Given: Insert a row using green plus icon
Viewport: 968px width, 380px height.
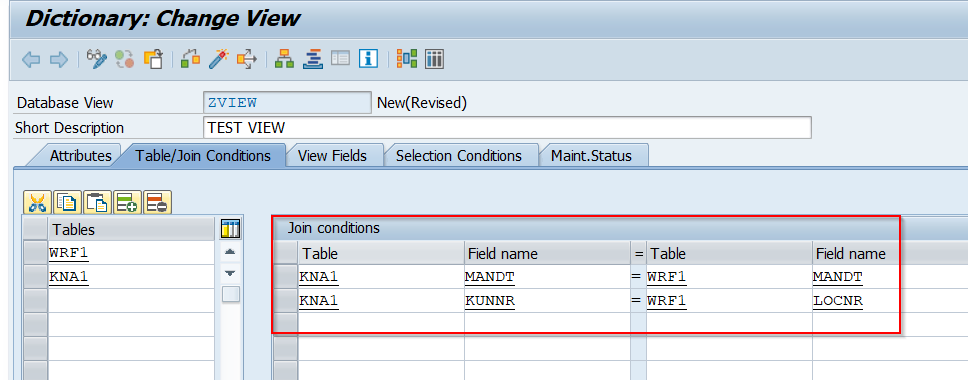Looking at the screenshot, I should [128, 202].
